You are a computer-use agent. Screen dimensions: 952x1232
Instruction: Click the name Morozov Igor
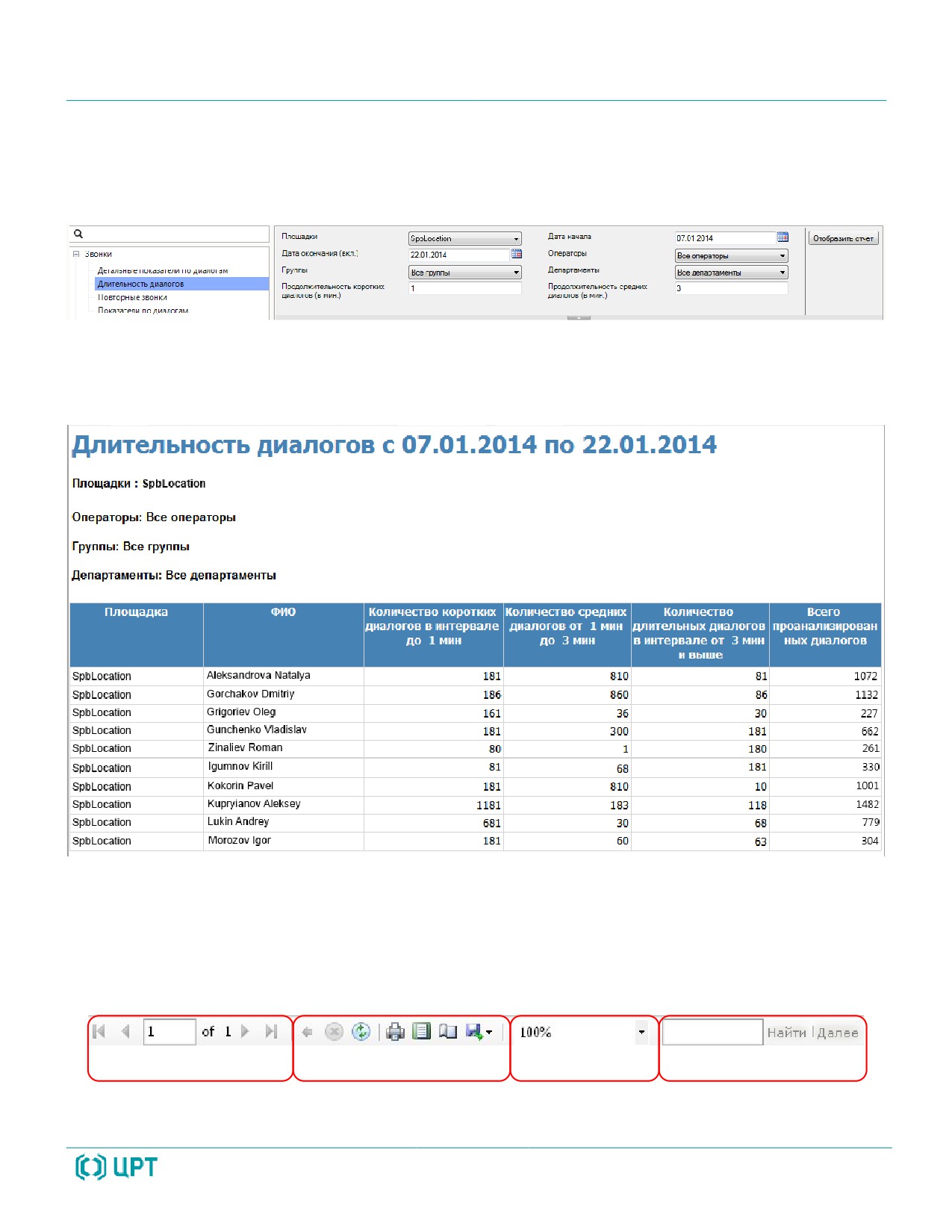coord(239,840)
